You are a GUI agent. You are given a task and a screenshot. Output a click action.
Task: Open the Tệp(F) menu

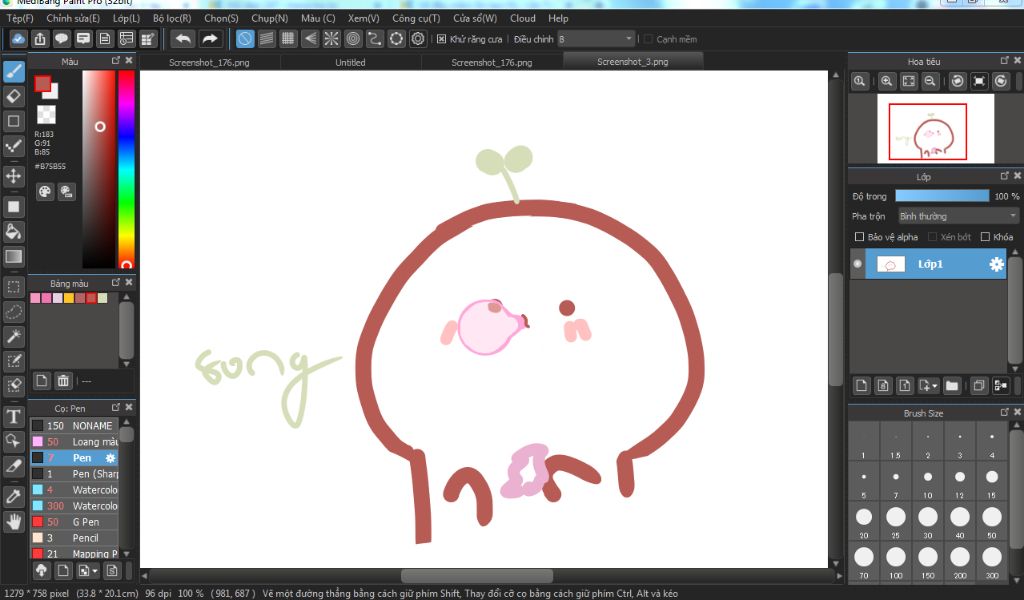tap(20, 18)
